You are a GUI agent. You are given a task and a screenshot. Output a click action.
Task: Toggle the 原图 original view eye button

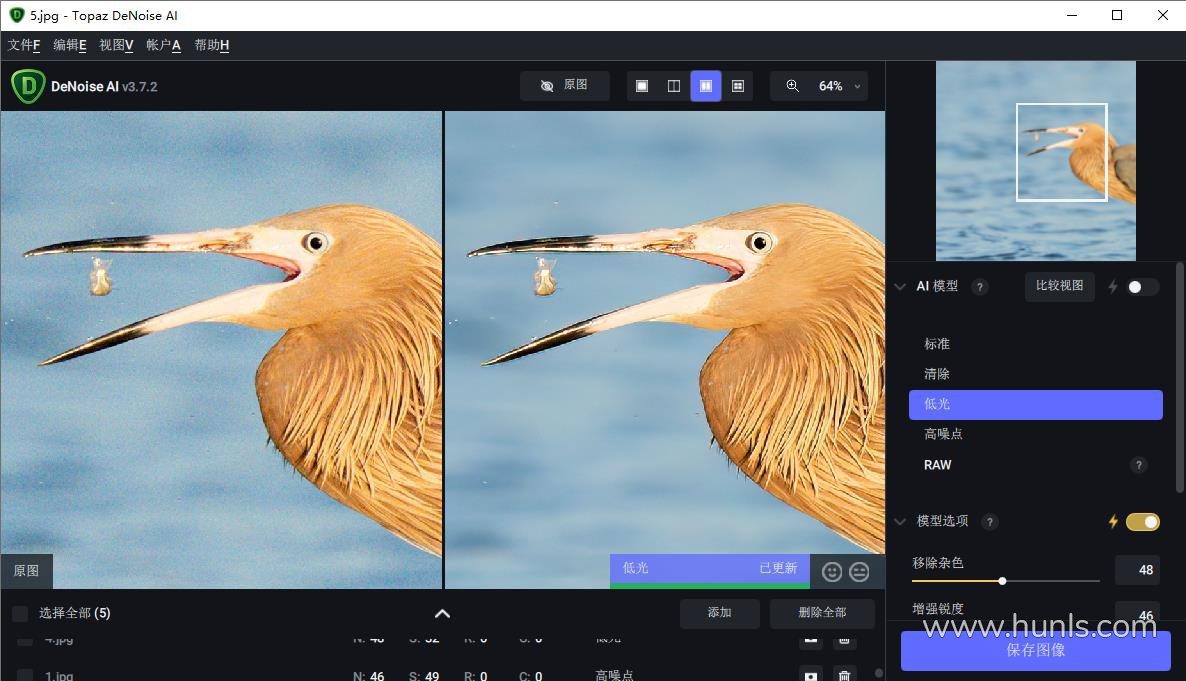point(564,86)
